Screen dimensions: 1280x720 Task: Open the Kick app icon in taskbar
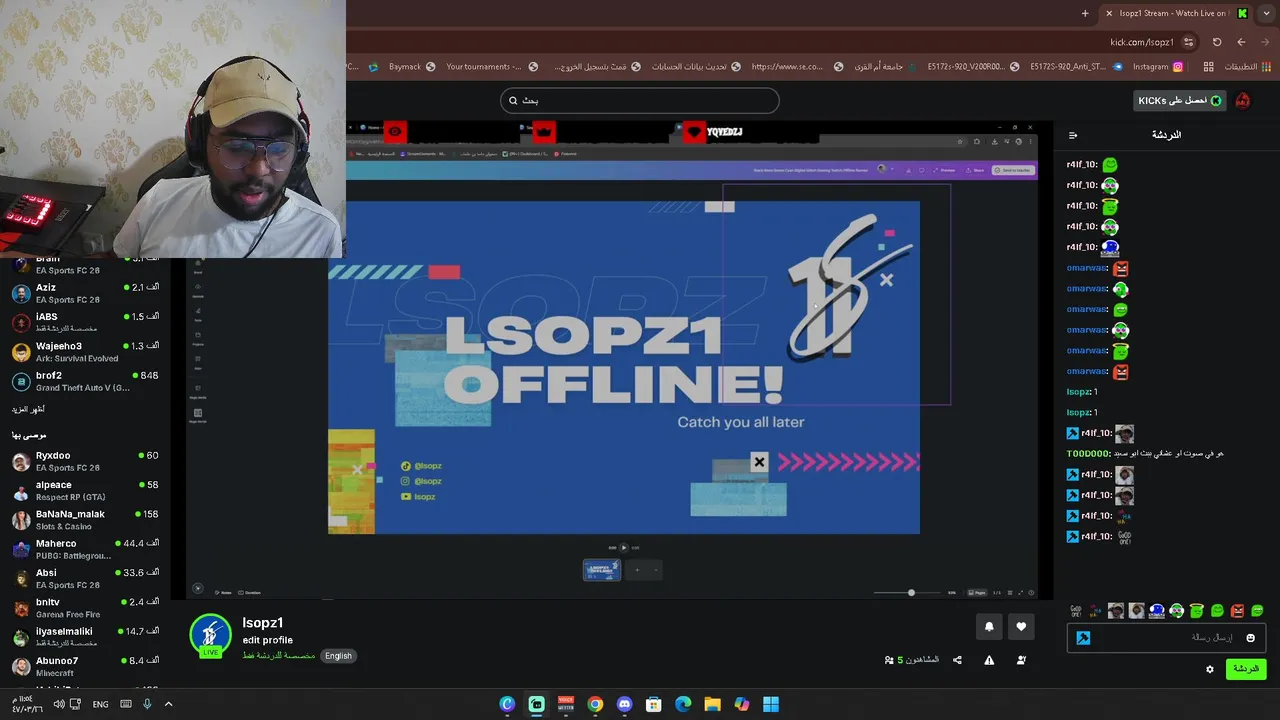(x=537, y=704)
